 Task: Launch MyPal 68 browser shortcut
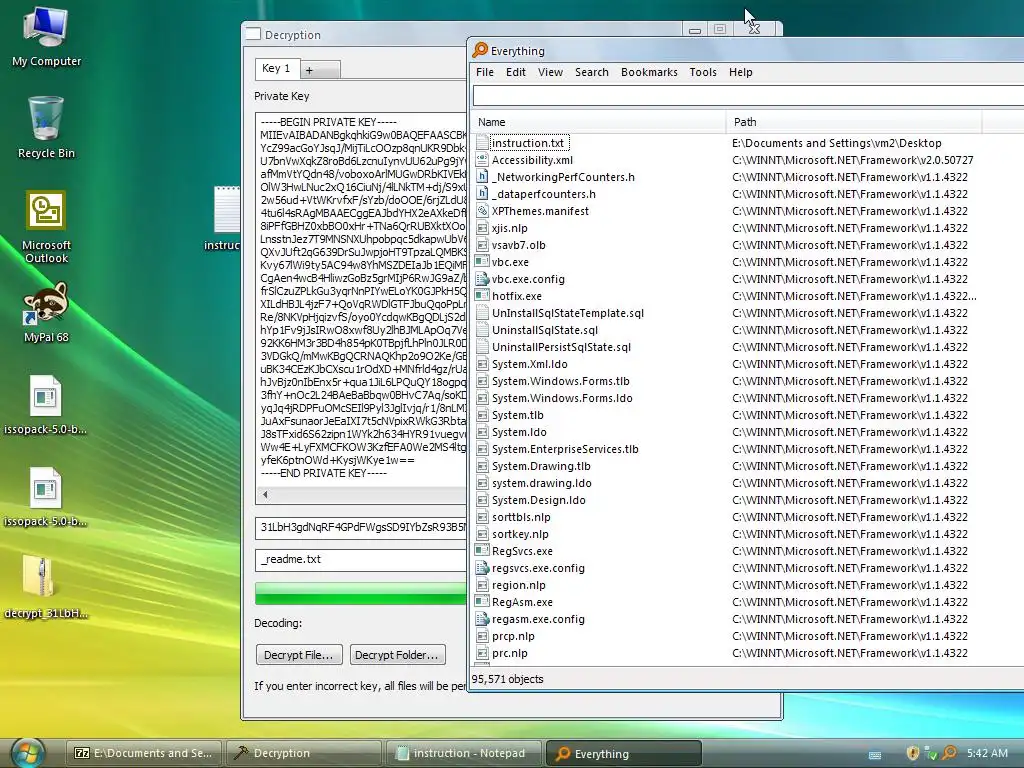pos(46,312)
